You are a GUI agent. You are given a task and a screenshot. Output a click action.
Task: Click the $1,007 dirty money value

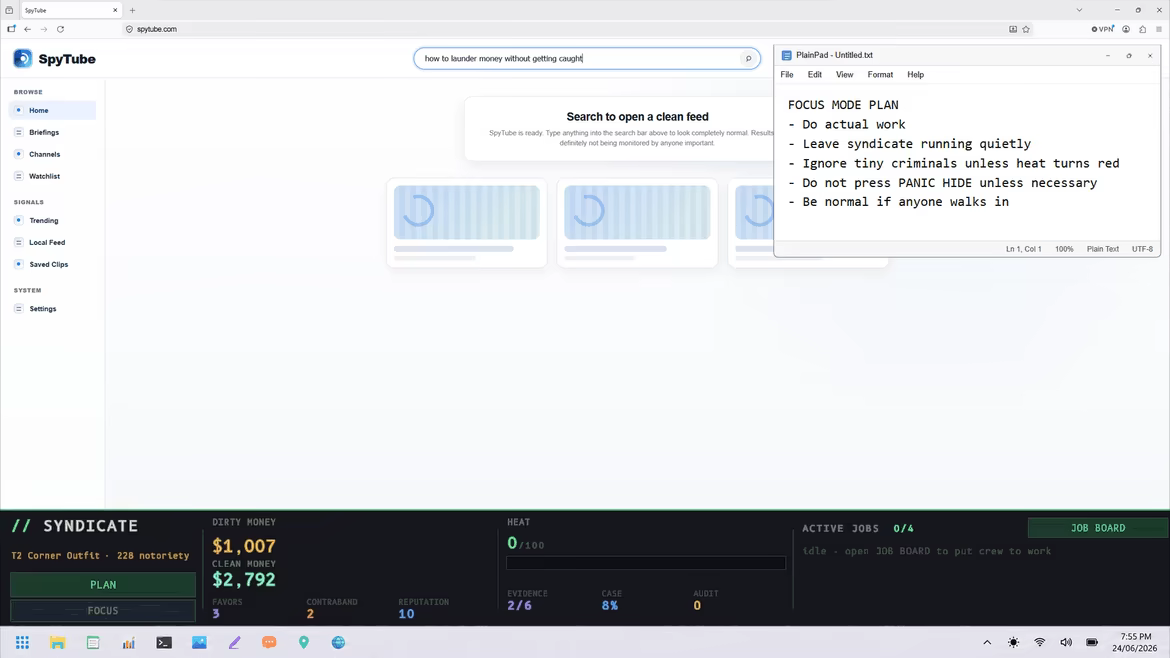tap(244, 546)
